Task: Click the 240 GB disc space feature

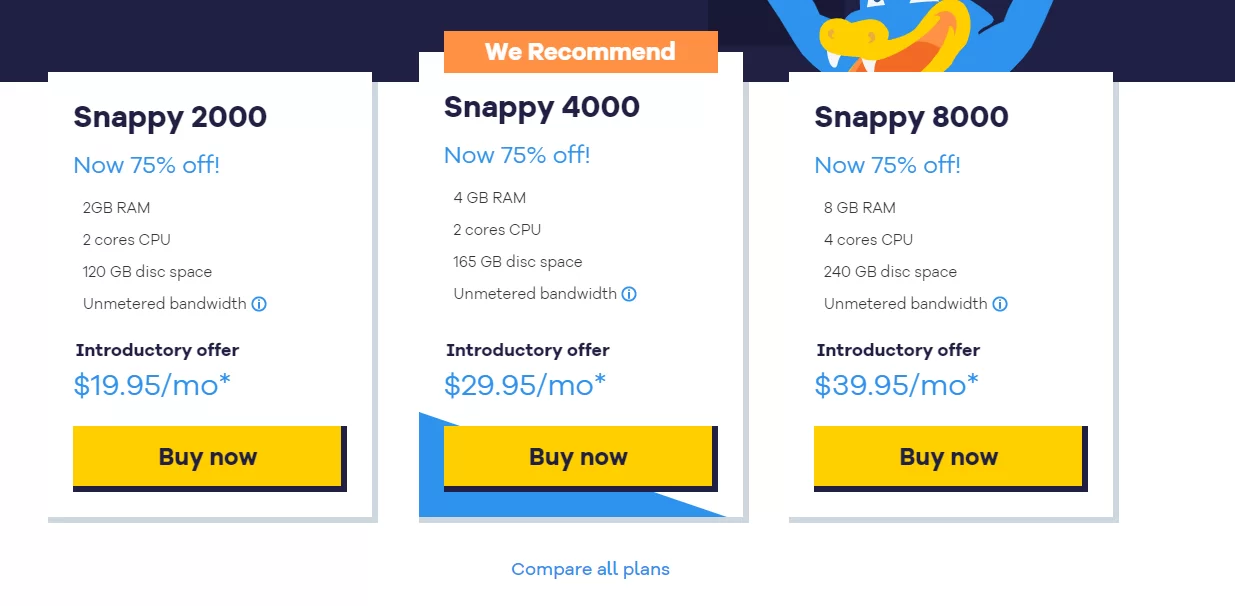Action: (890, 272)
